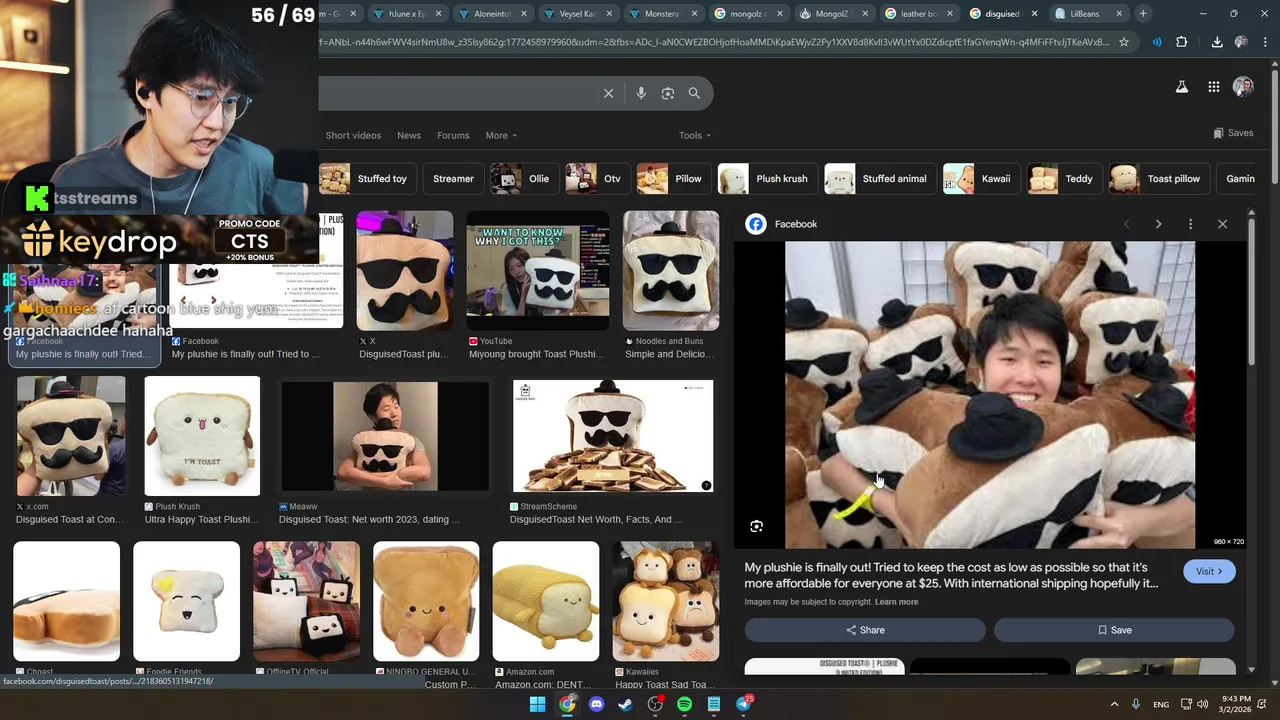Open more options in image preview panel
The image size is (1280, 720).
pyautogui.click(x=1190, y=224)
